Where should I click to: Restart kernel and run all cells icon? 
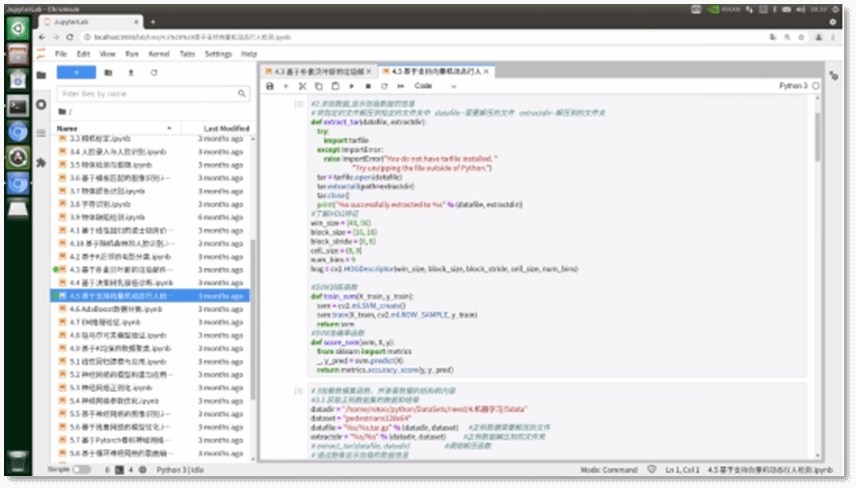coord(401,86)
